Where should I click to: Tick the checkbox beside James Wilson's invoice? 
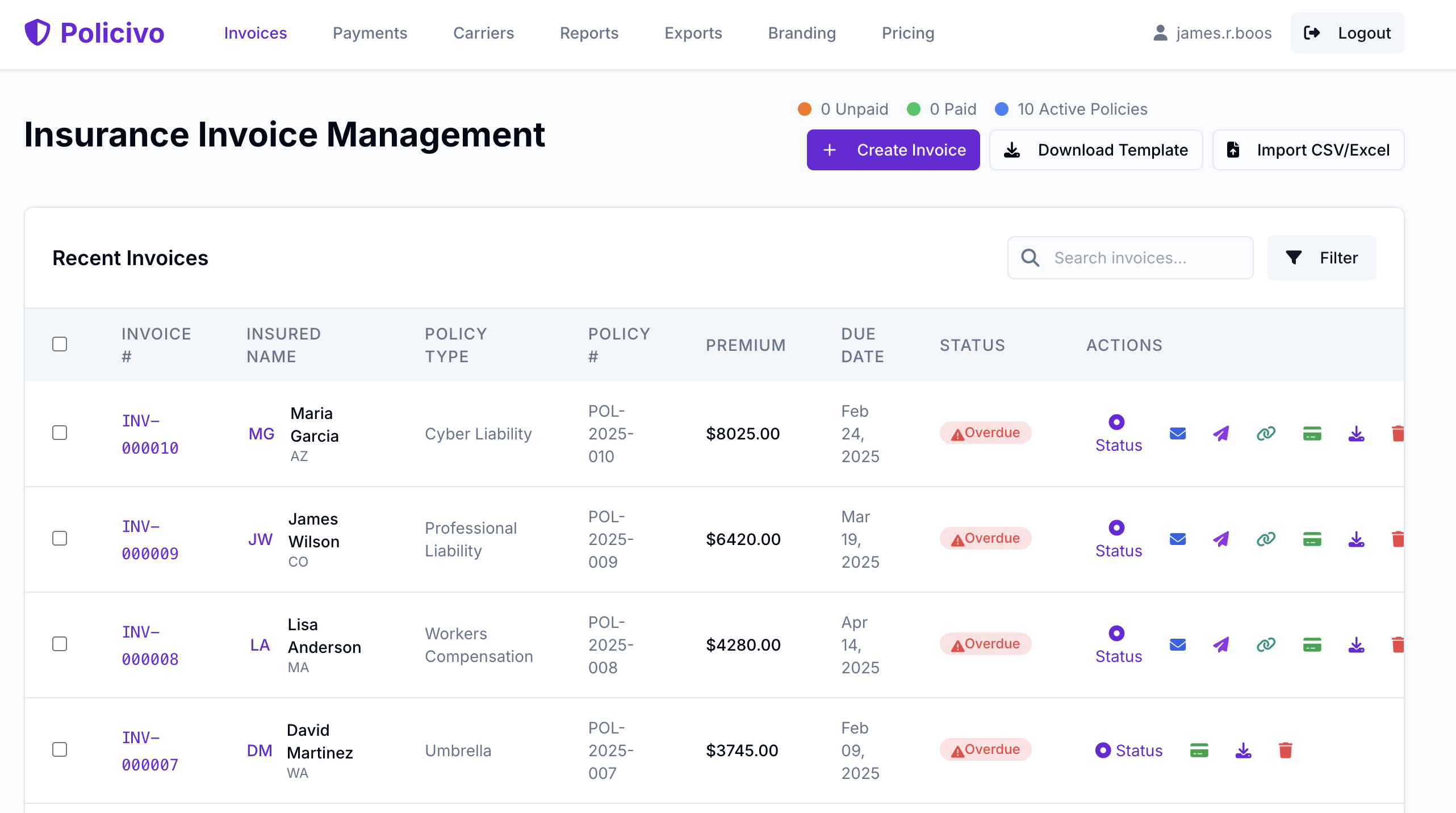(59, 538)
